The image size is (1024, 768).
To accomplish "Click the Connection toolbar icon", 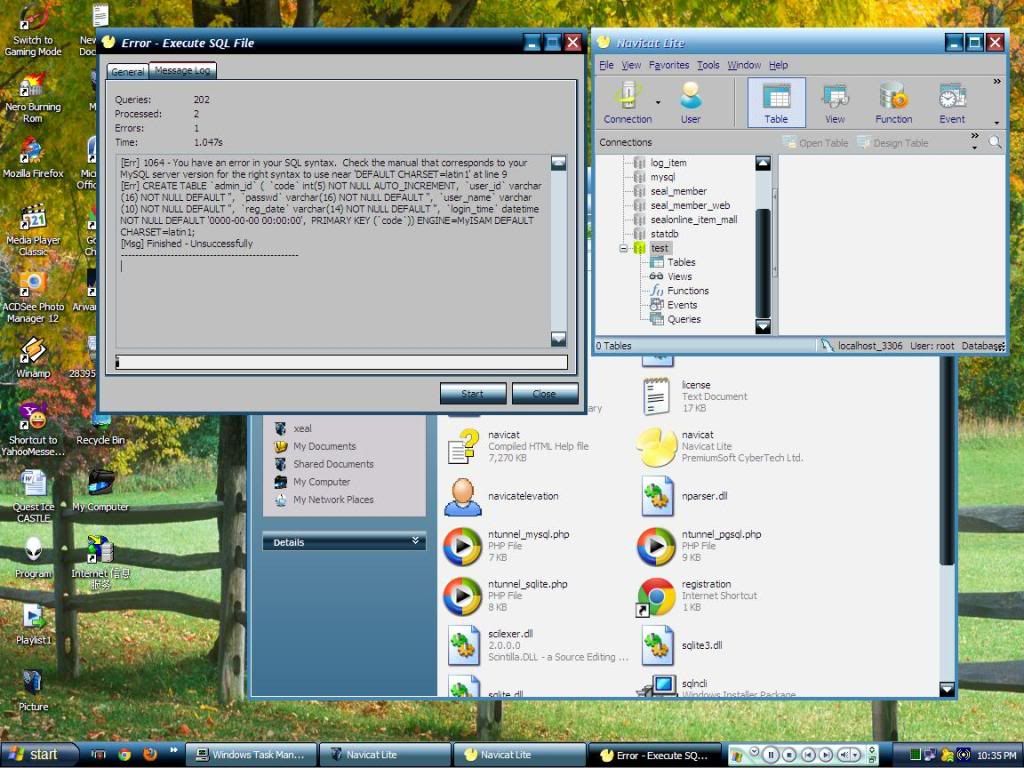I will [627, 102].
